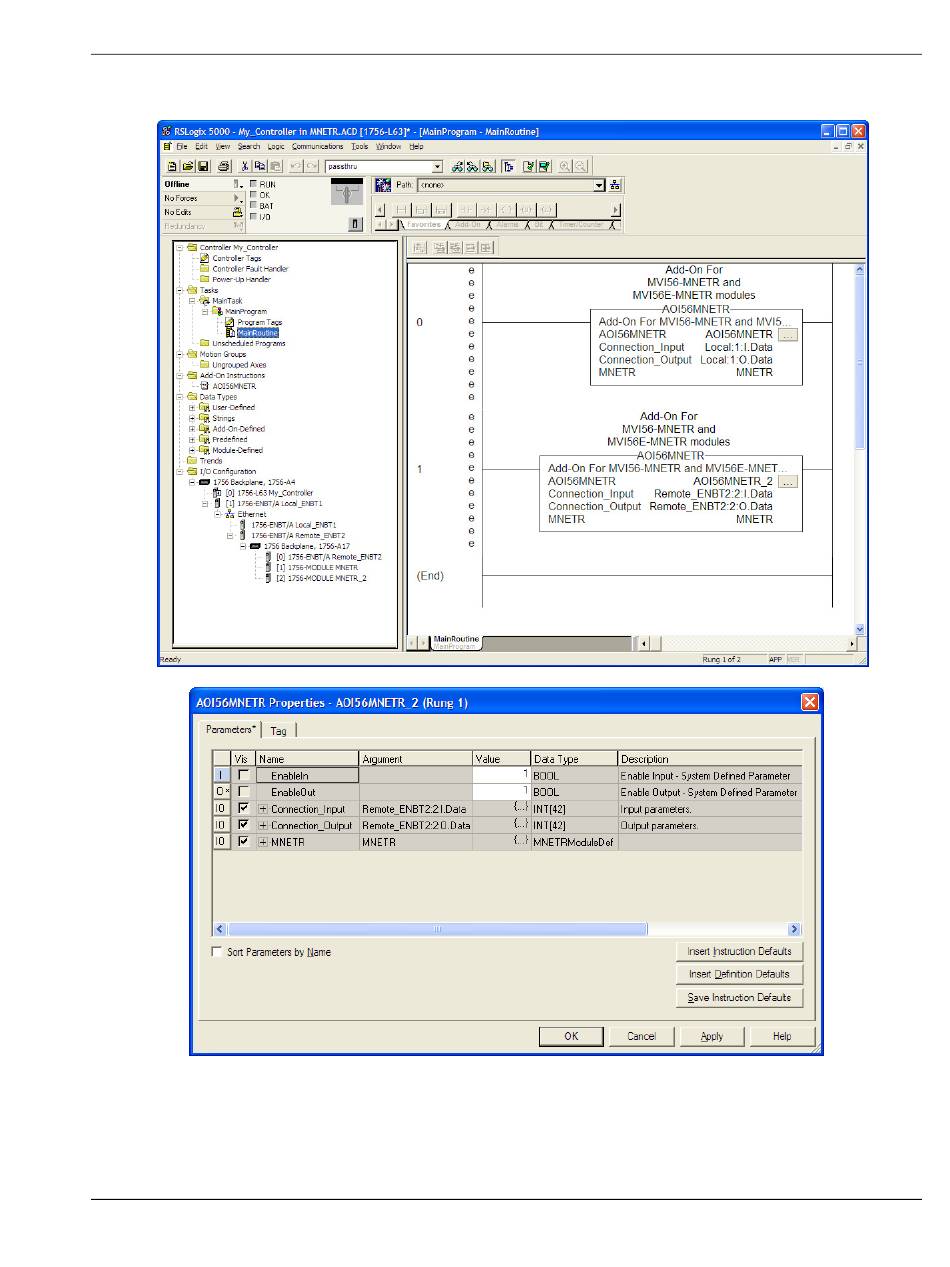
Task: Click Save Instruction Defaults button
Action: click(740, 997)
